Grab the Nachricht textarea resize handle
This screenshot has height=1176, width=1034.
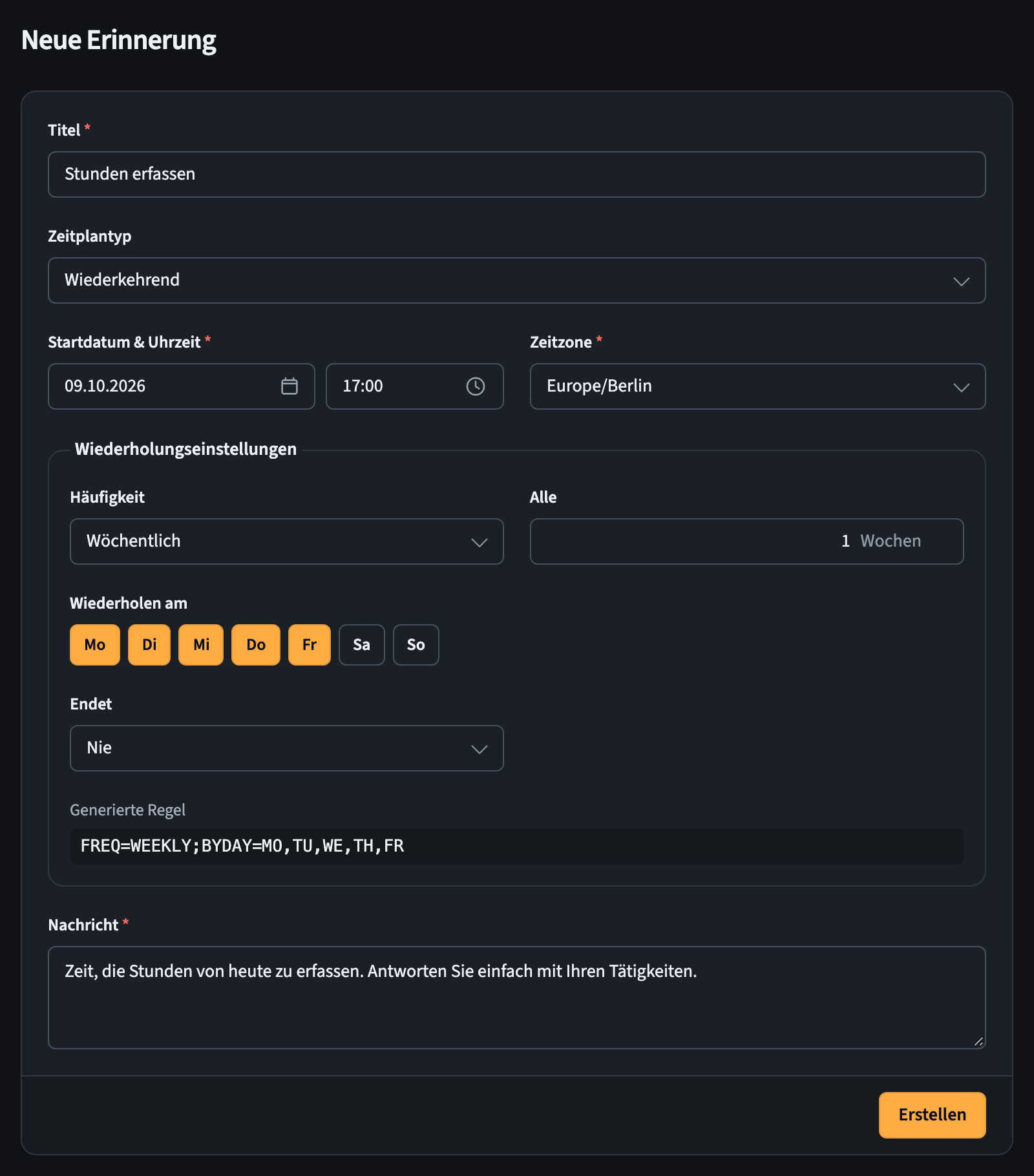[x=978, y=1042]
